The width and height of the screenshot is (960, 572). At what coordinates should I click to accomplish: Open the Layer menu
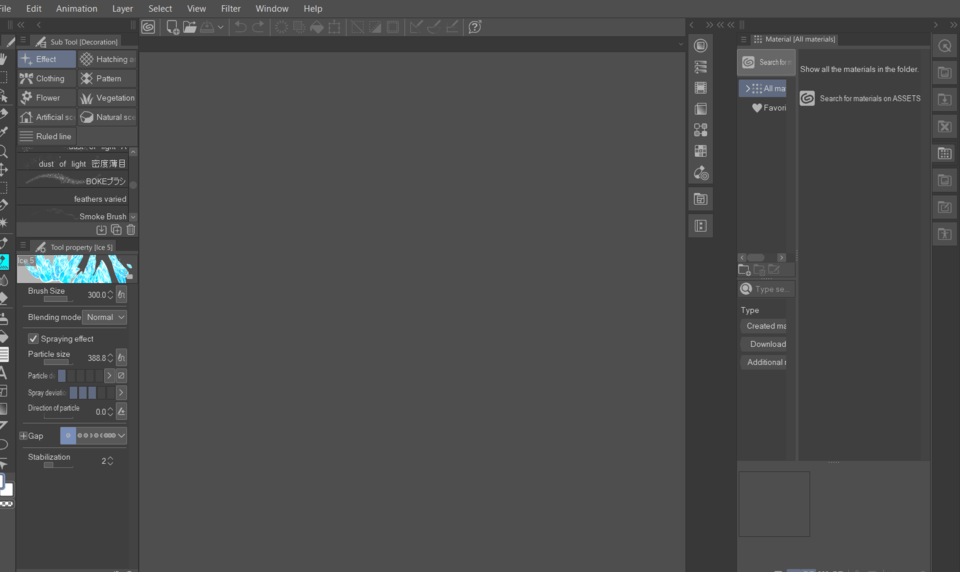tap(122, 9)
